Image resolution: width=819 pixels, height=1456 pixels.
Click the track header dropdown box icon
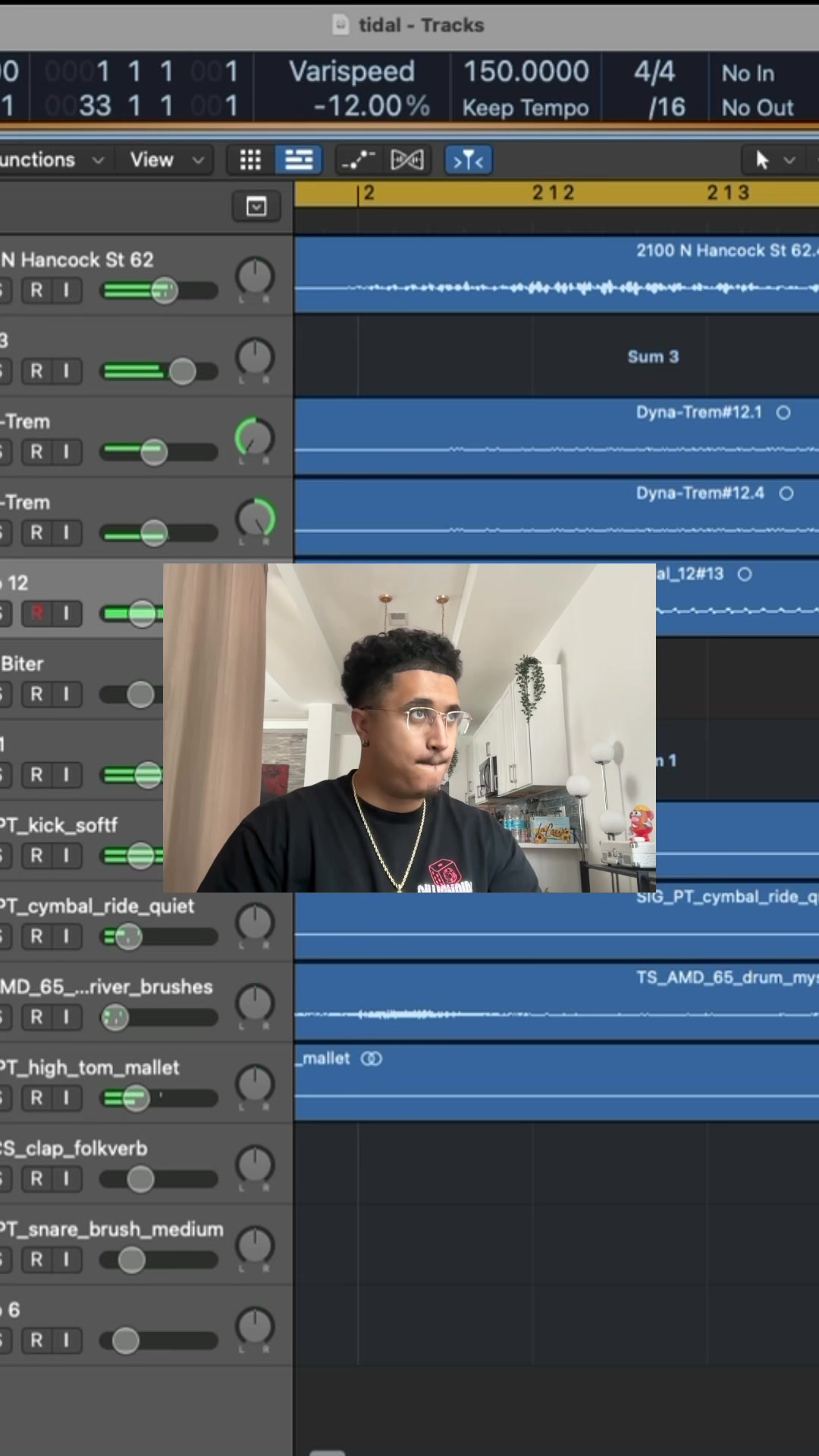(x=256, y=206)
